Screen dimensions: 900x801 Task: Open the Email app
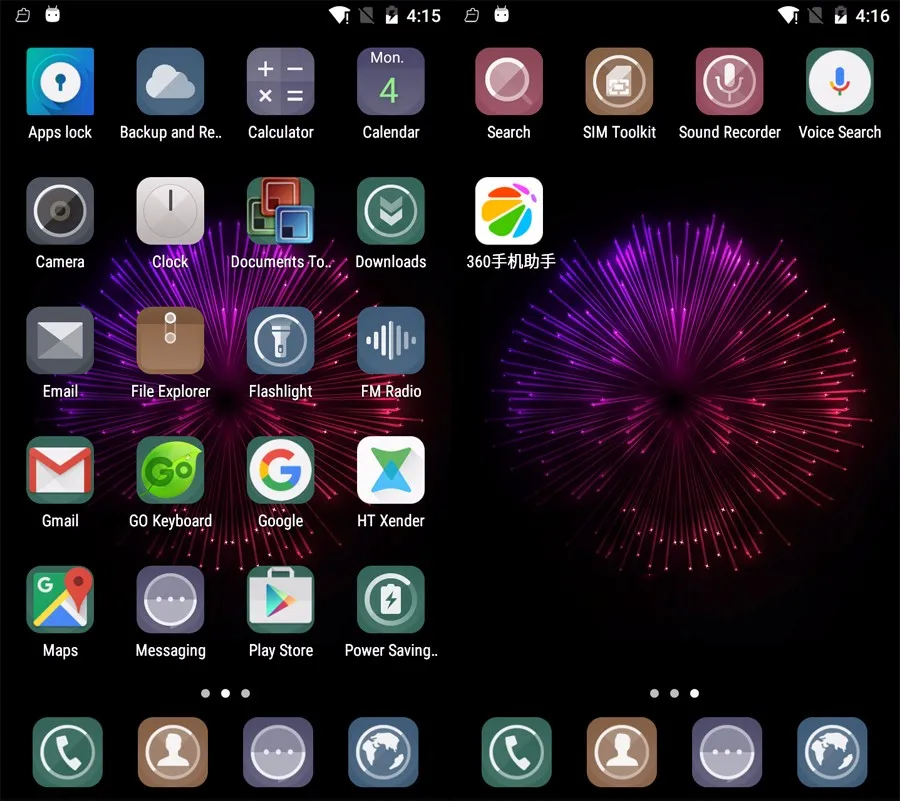coord(60,341)
